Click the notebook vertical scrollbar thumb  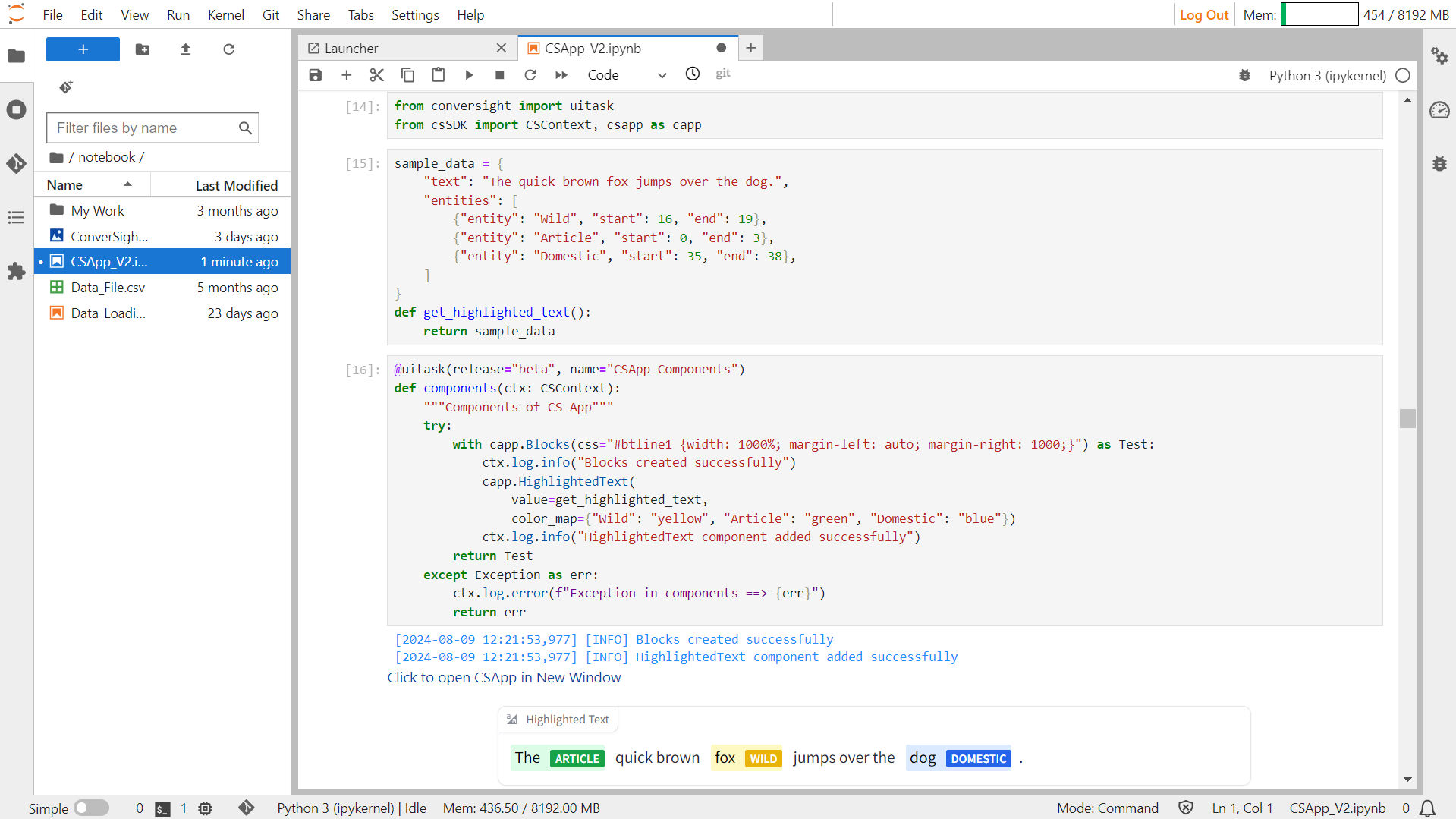tap(1407, 418)
